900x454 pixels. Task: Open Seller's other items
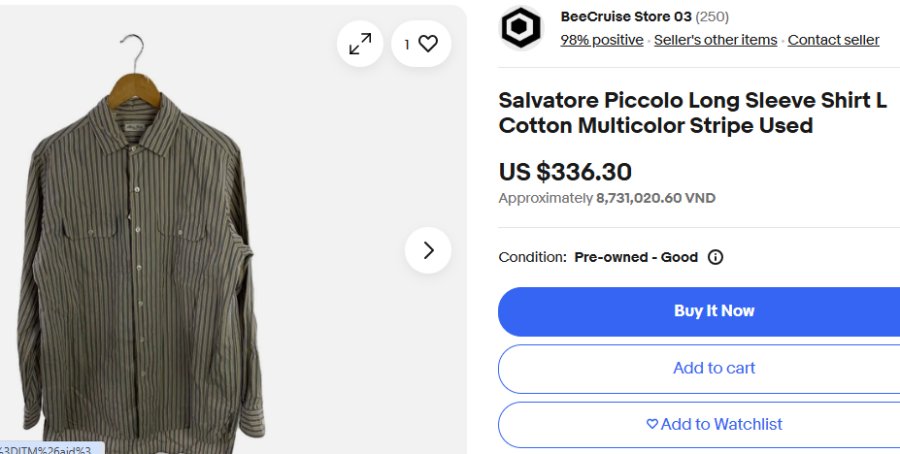715,40
